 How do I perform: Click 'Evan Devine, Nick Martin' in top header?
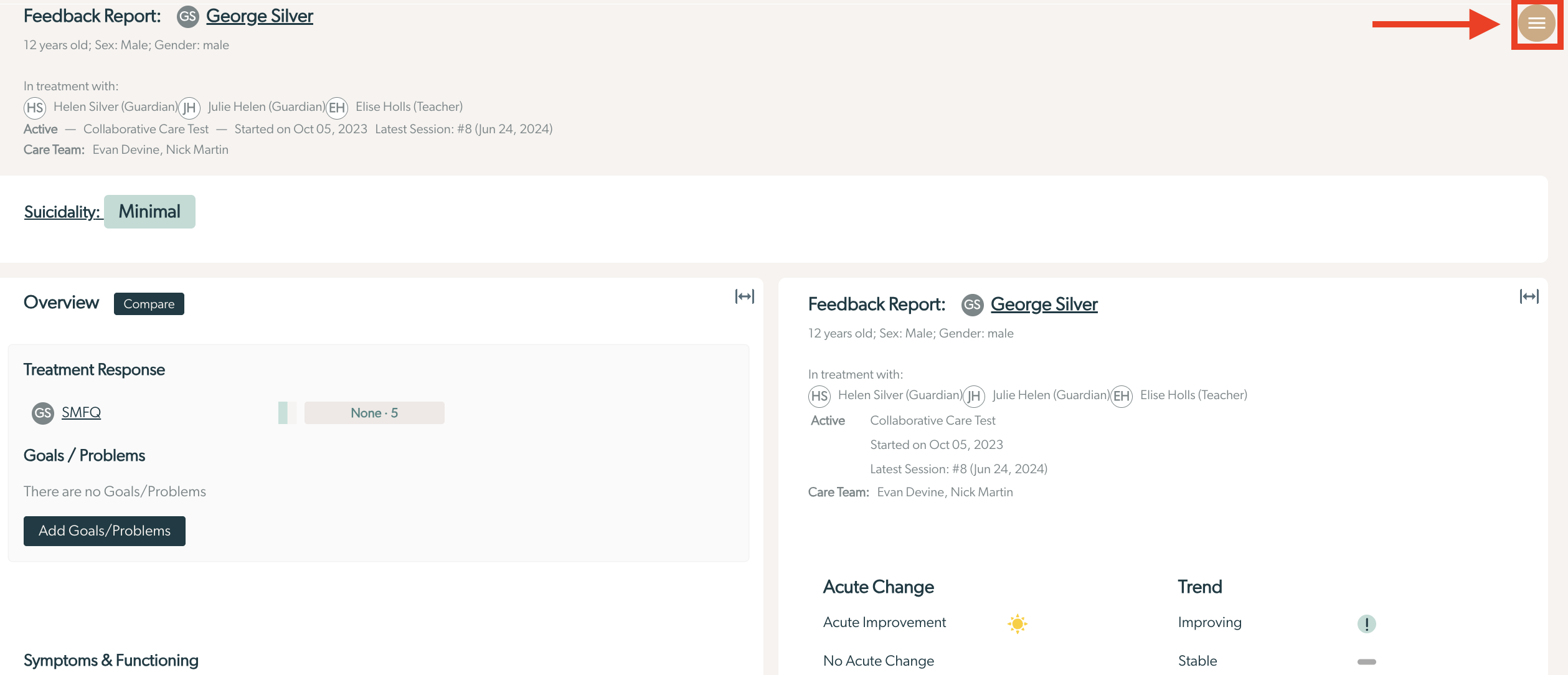(161, 149)
